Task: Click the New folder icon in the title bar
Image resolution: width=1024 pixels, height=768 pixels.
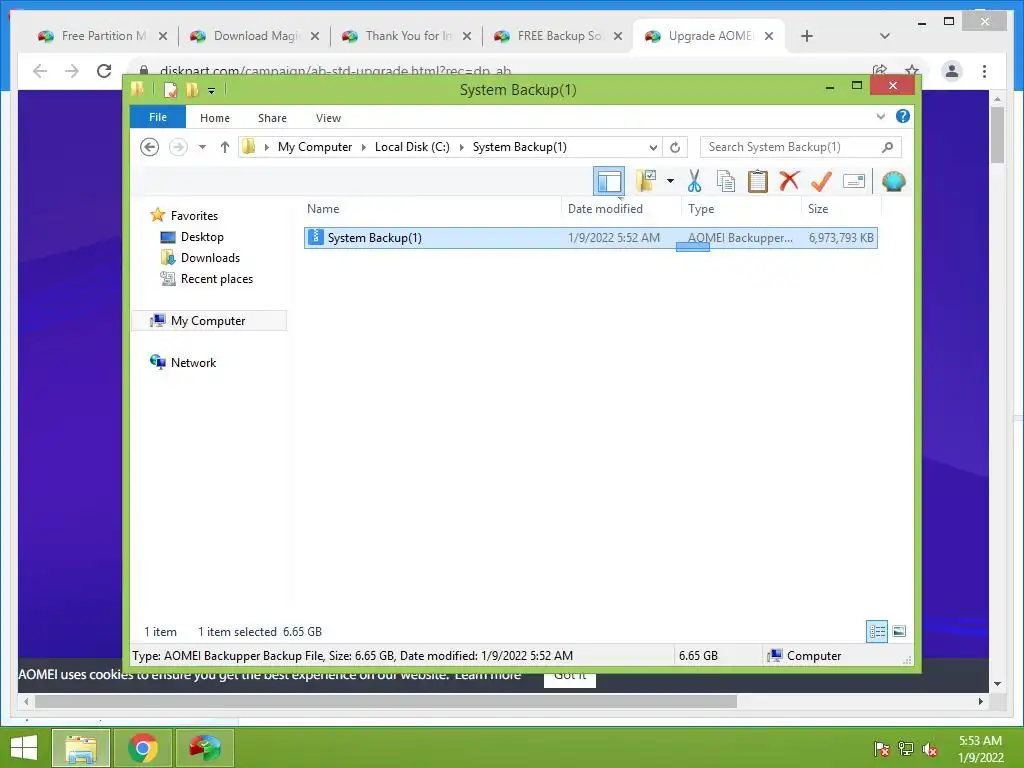Action: click(191, 89)
